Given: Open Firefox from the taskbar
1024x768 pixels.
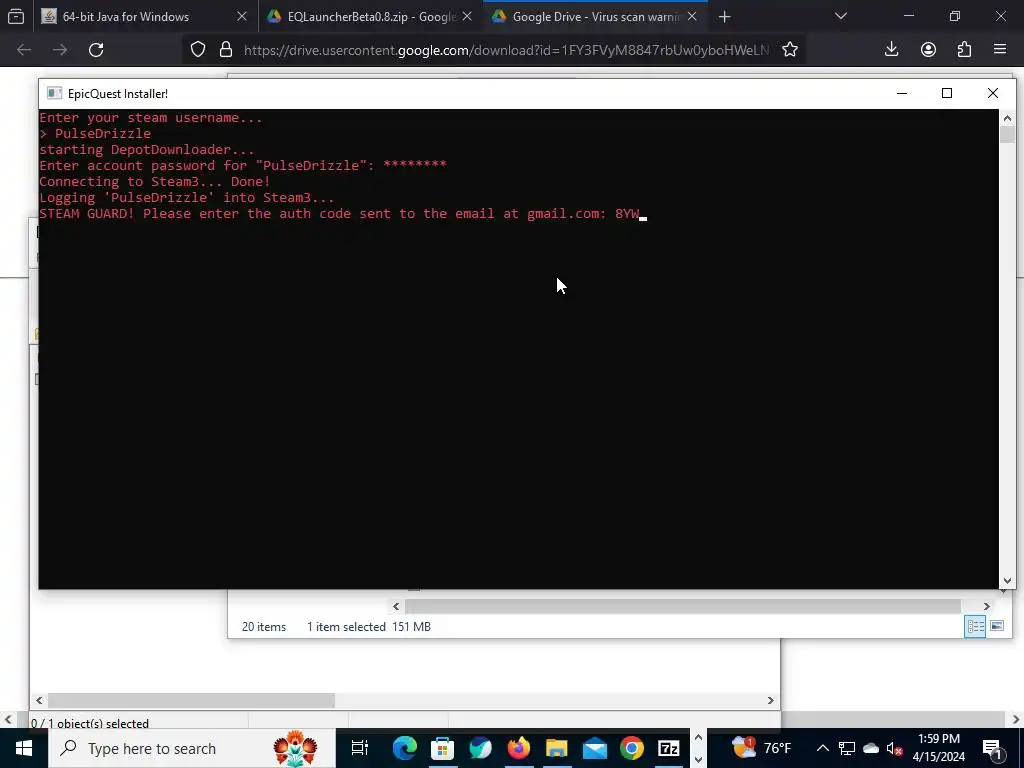Looking at the screenshot, I should (519, 748).
